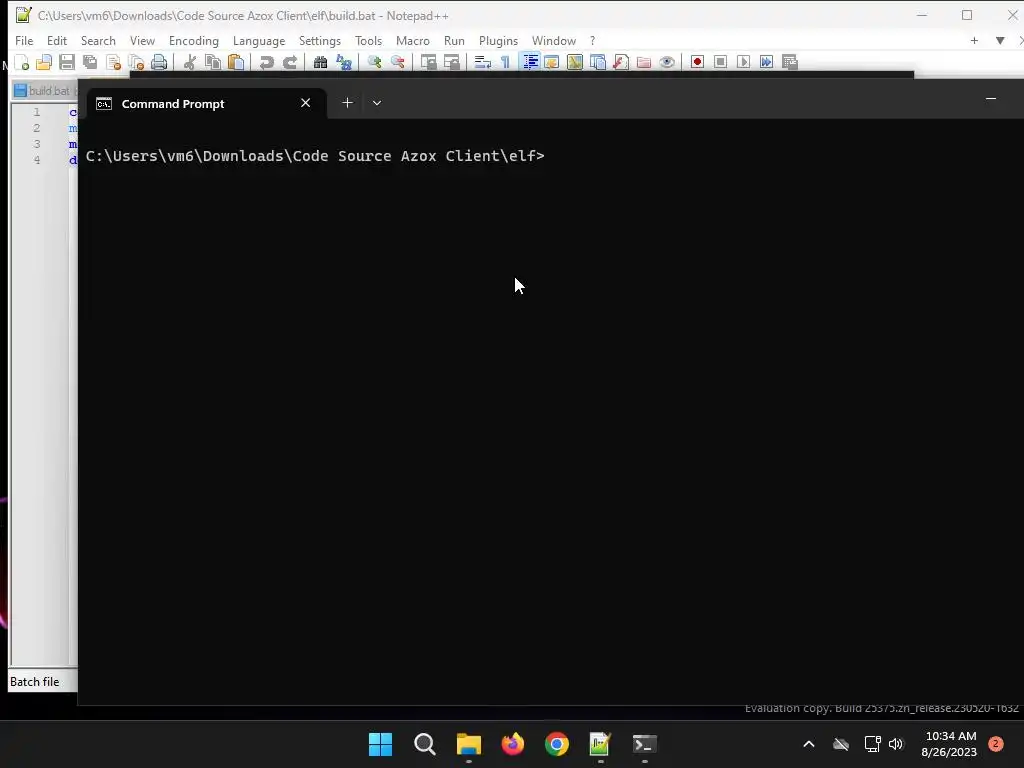
Task: Show hidden system tray icons
Action: click(808, 744)
